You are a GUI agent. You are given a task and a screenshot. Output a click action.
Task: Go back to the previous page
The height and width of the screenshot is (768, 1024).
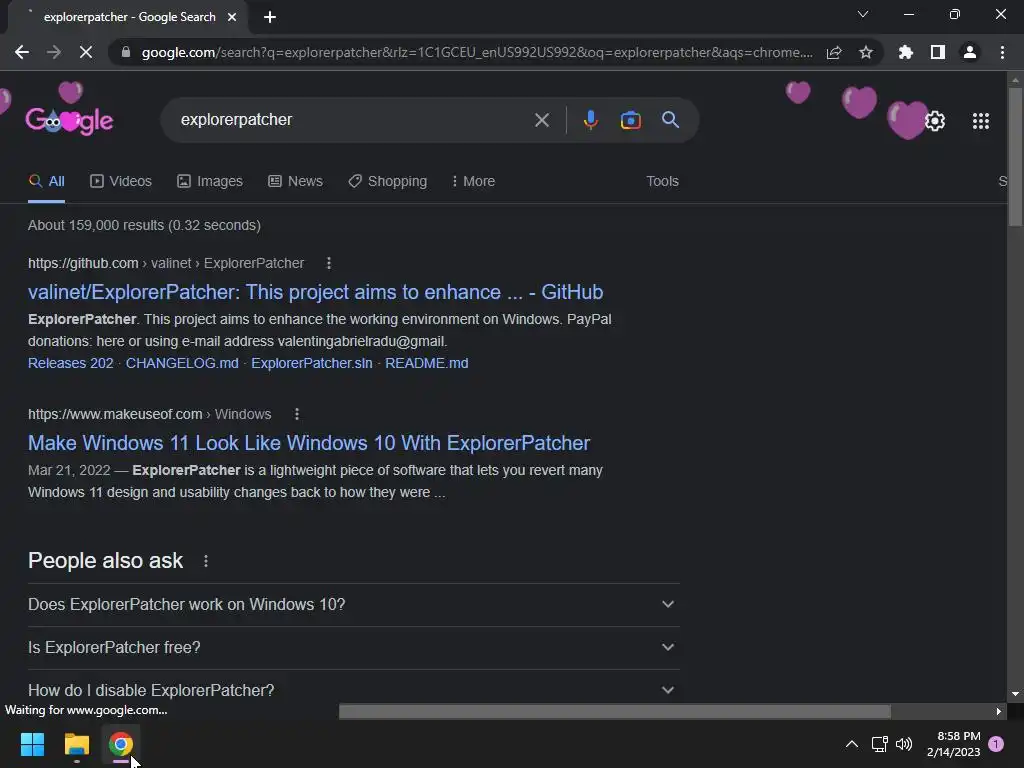tap(22, 52)
